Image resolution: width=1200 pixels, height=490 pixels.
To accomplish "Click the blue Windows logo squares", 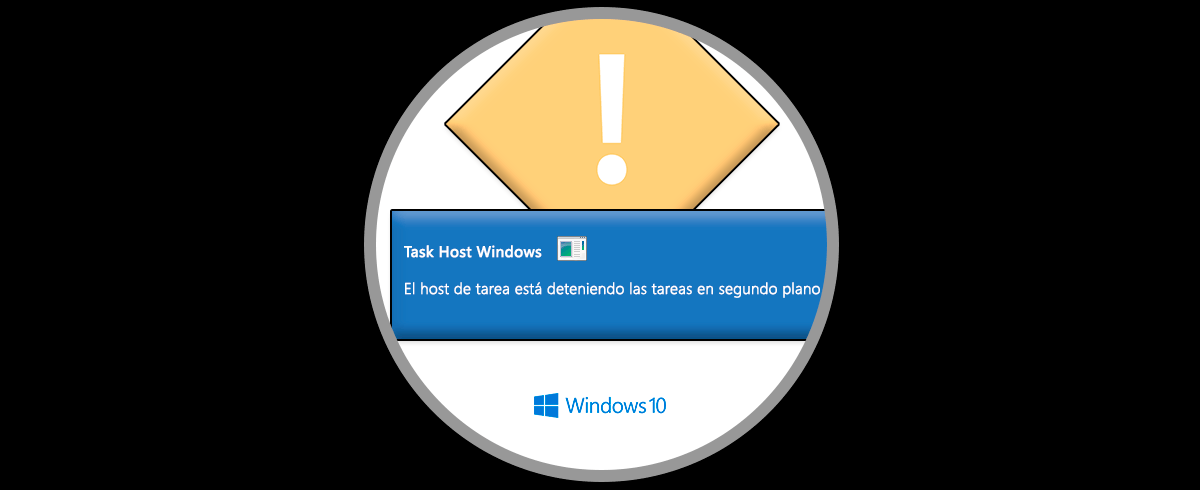I will (545, 405).
